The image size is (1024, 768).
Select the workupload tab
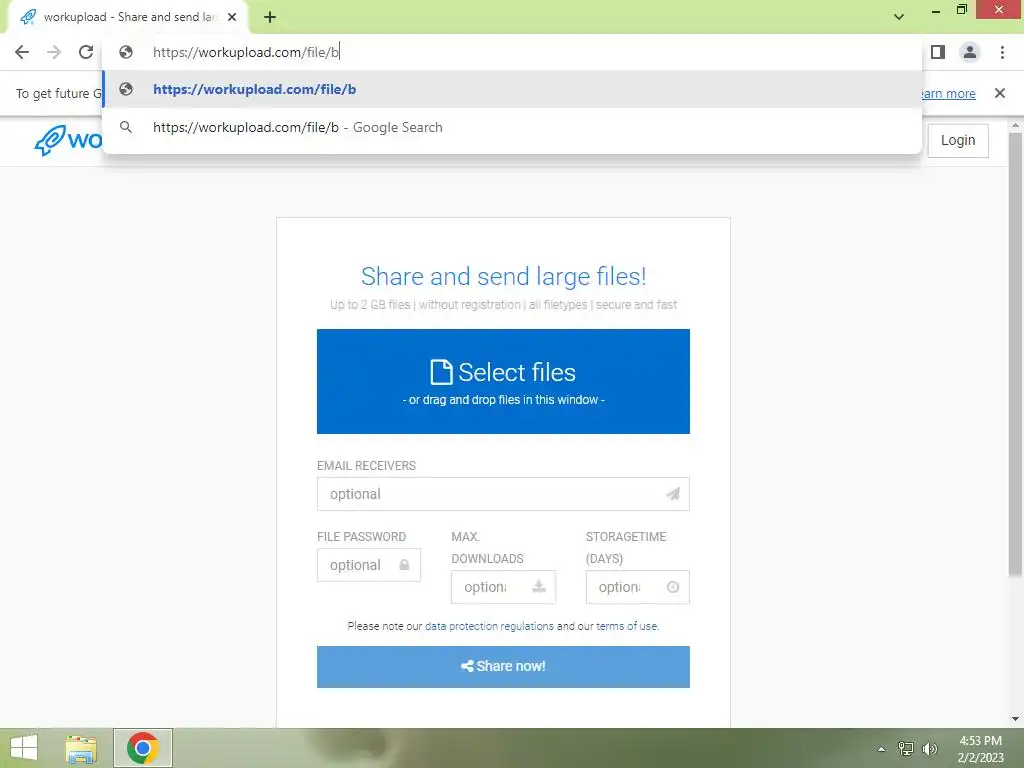pos(128,17)
